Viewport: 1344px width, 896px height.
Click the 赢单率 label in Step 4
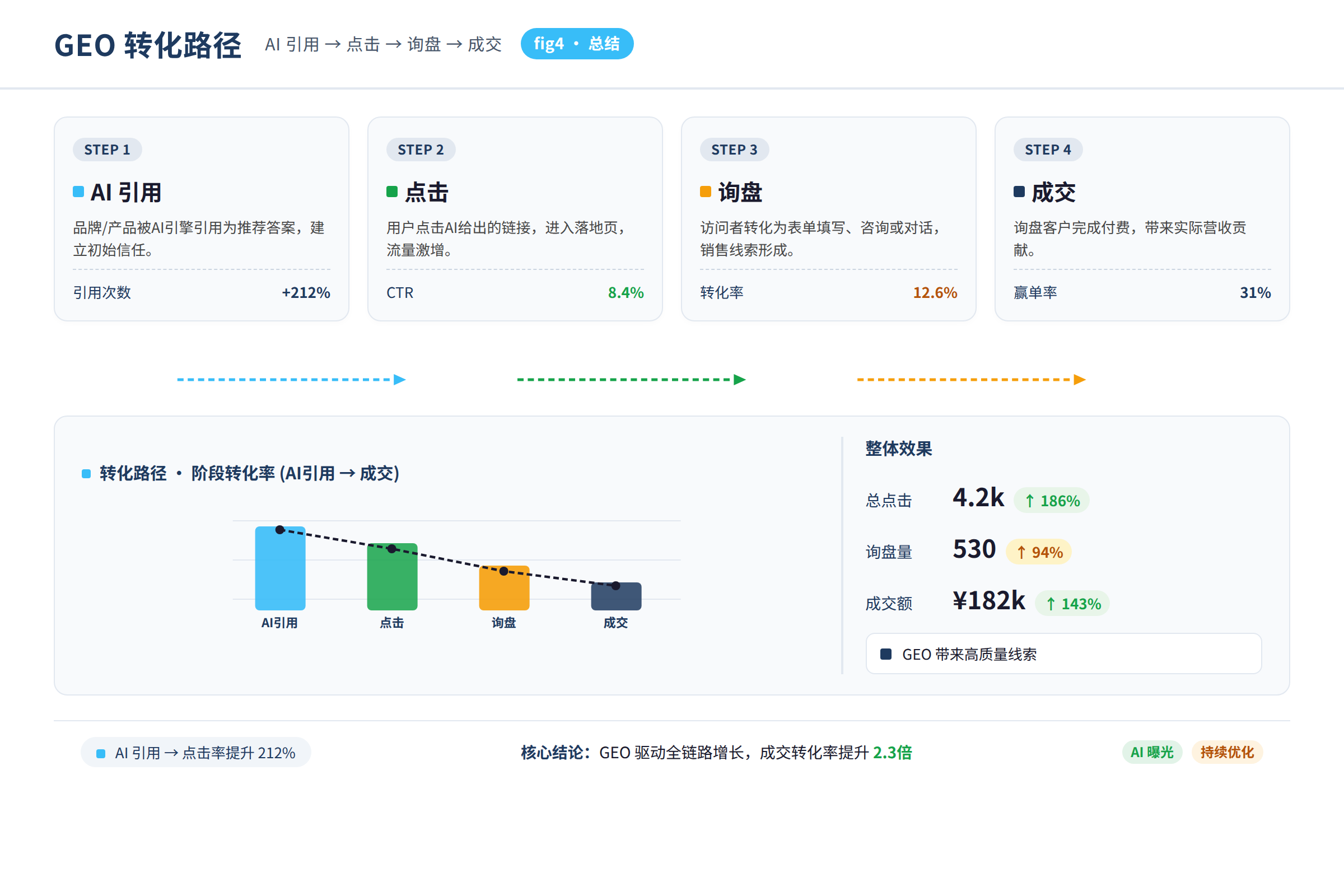1035,292
